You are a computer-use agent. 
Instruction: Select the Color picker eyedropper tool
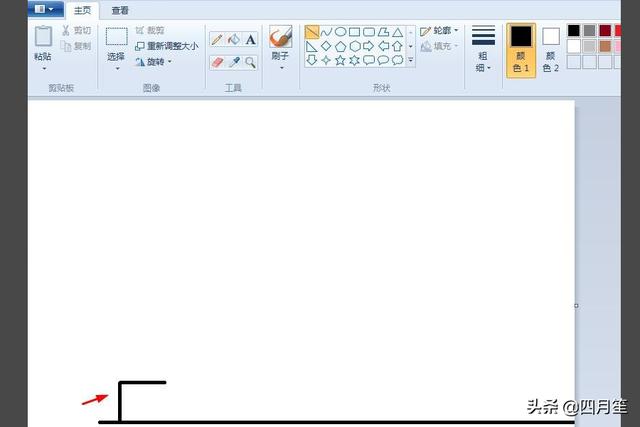233,62
